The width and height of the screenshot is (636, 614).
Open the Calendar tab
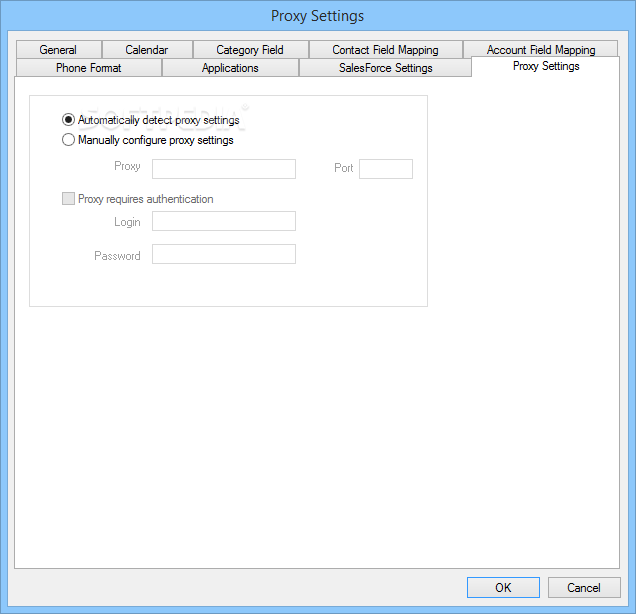(147, 49)
